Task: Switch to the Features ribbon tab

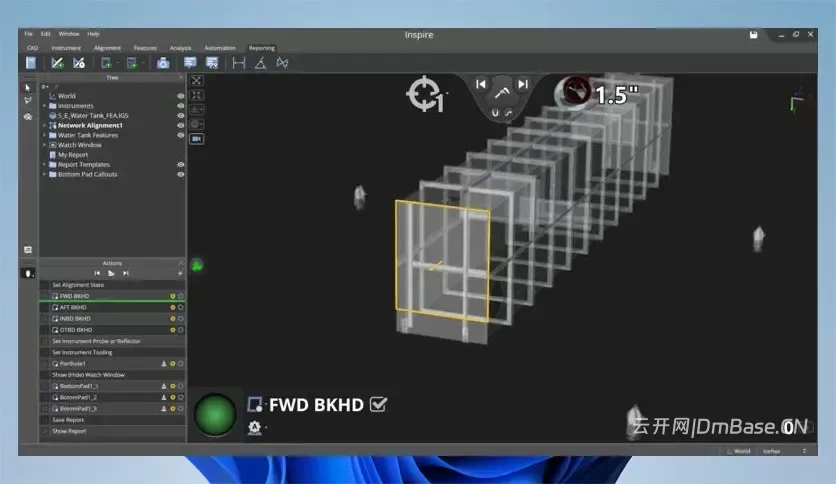Action: coord(145,48)
